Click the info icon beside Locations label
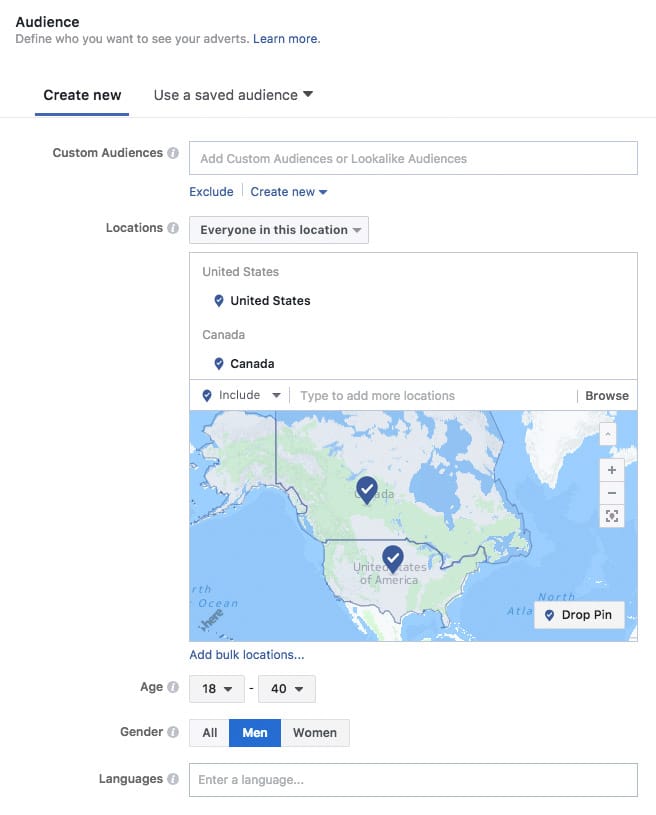 click(173, 229)
